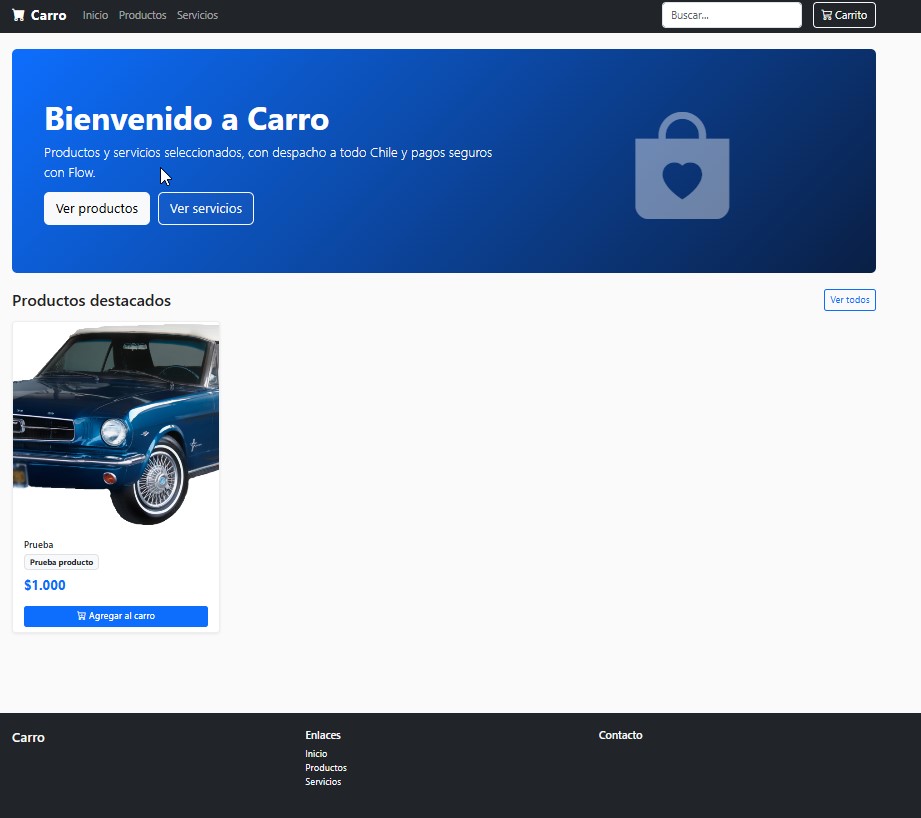Click the $1.000 price text

45,585
